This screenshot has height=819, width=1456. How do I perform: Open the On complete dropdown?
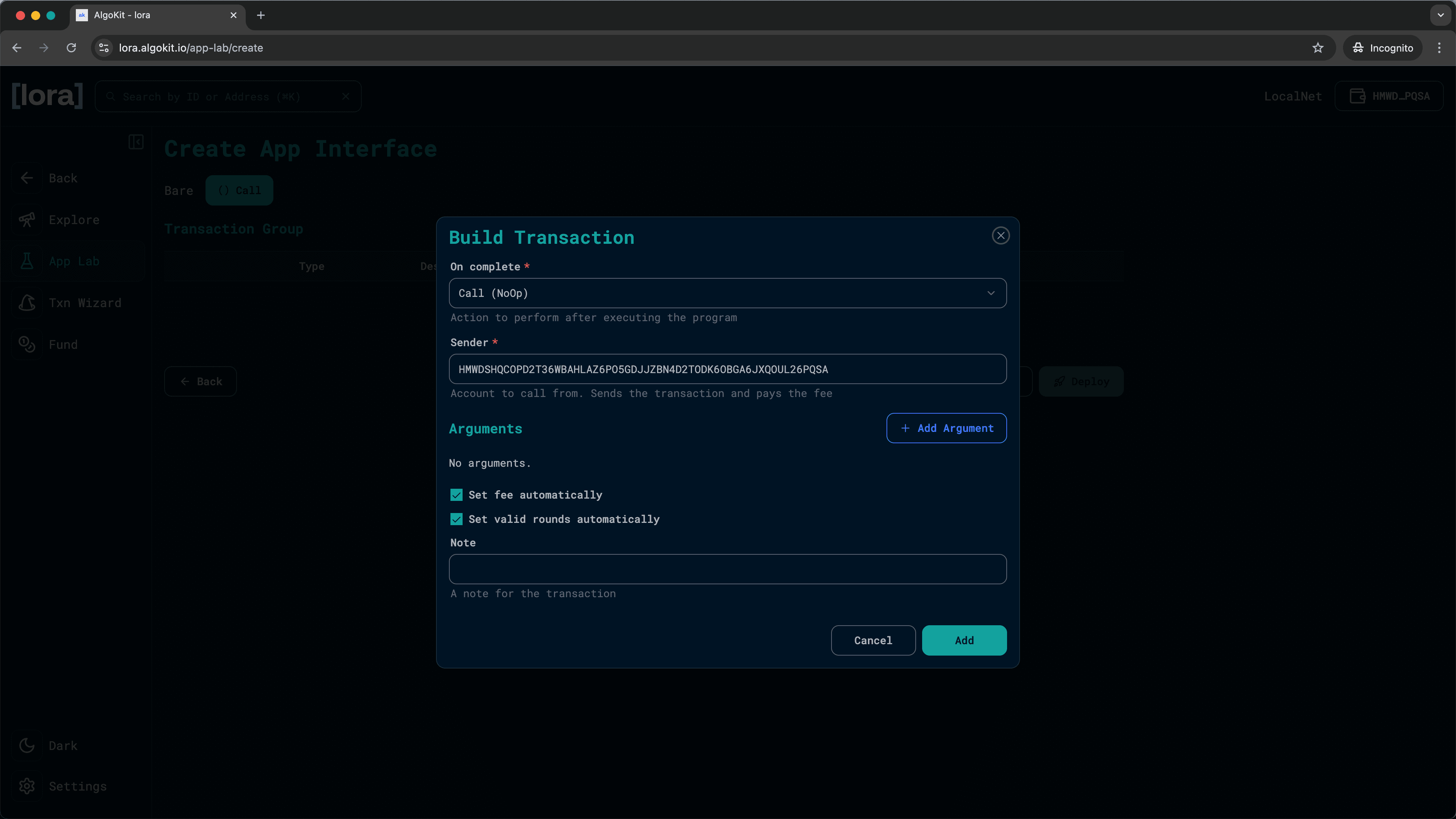(727, 293)
